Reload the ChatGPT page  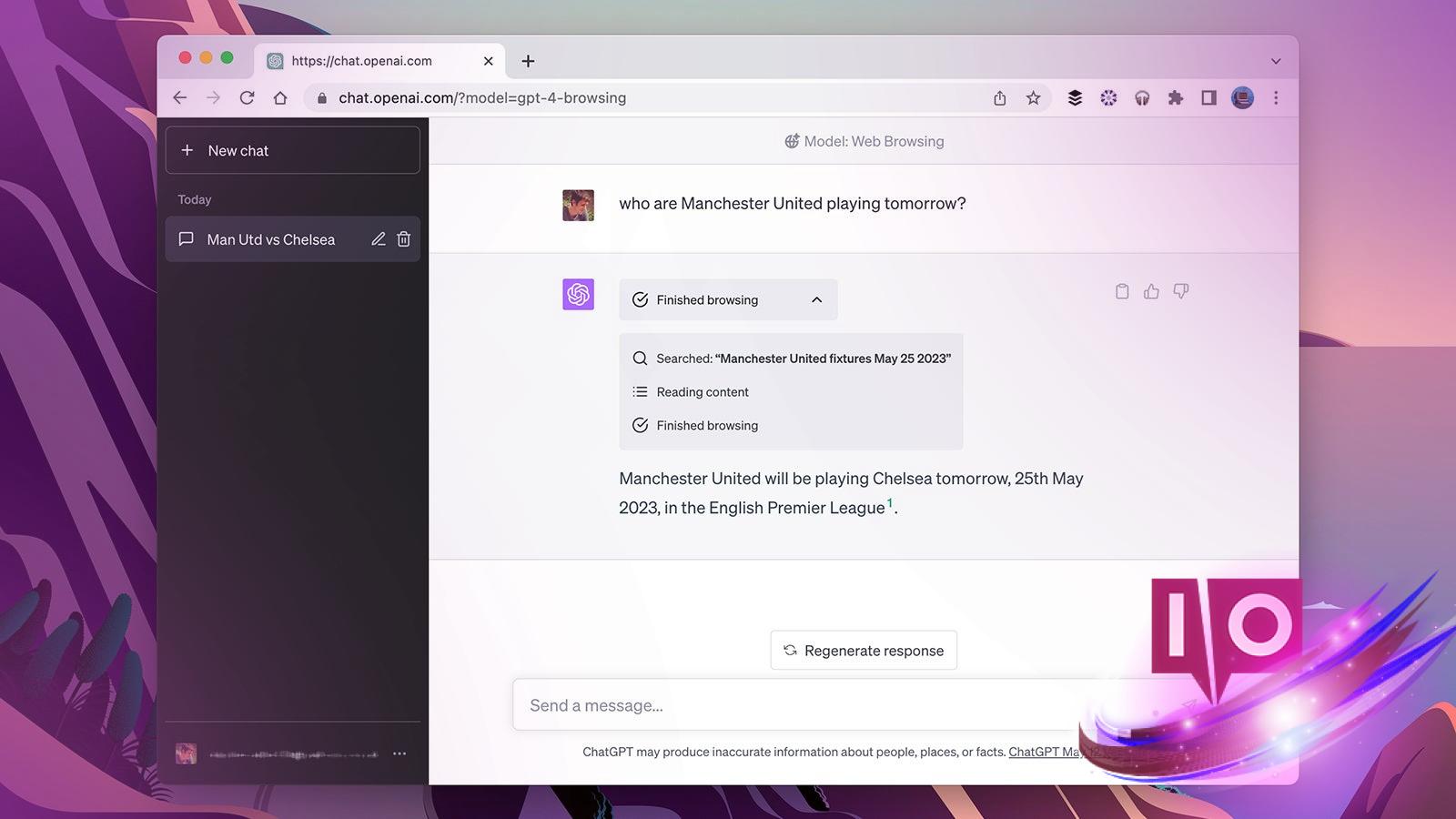click(247, 97)
